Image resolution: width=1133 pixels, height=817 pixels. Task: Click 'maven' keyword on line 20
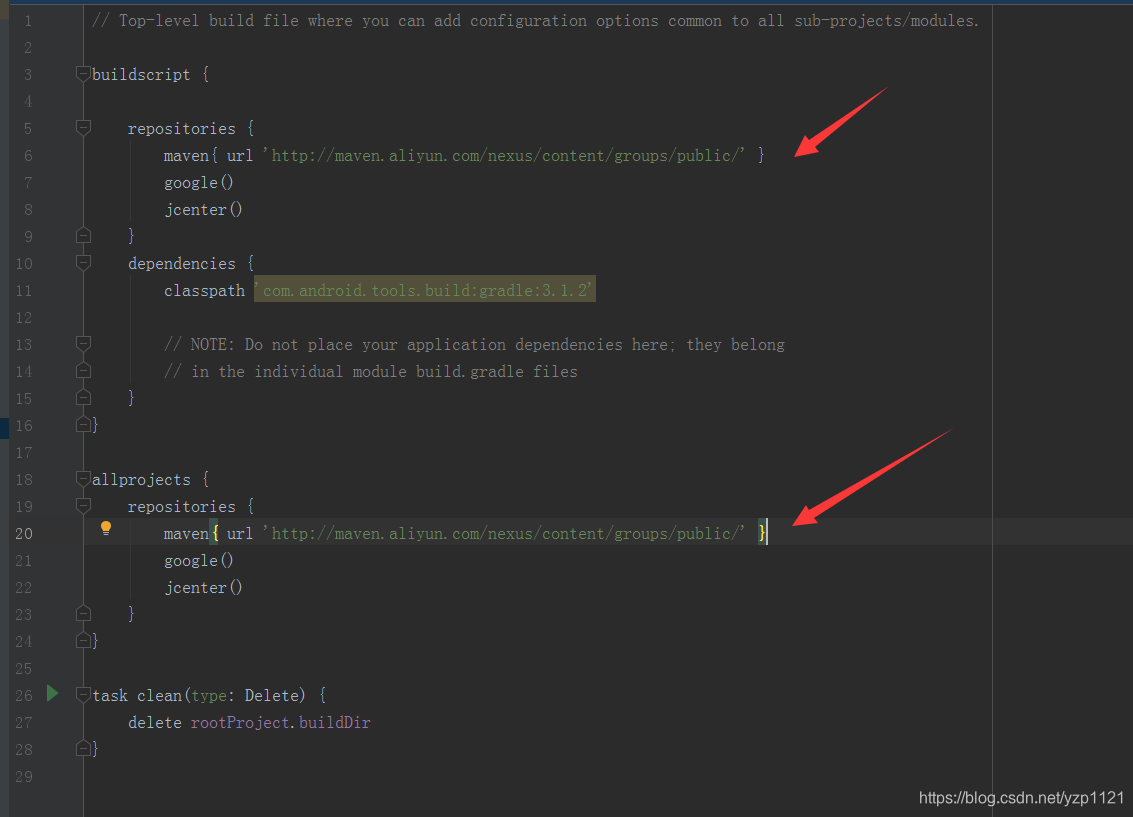tap(186, 533)
